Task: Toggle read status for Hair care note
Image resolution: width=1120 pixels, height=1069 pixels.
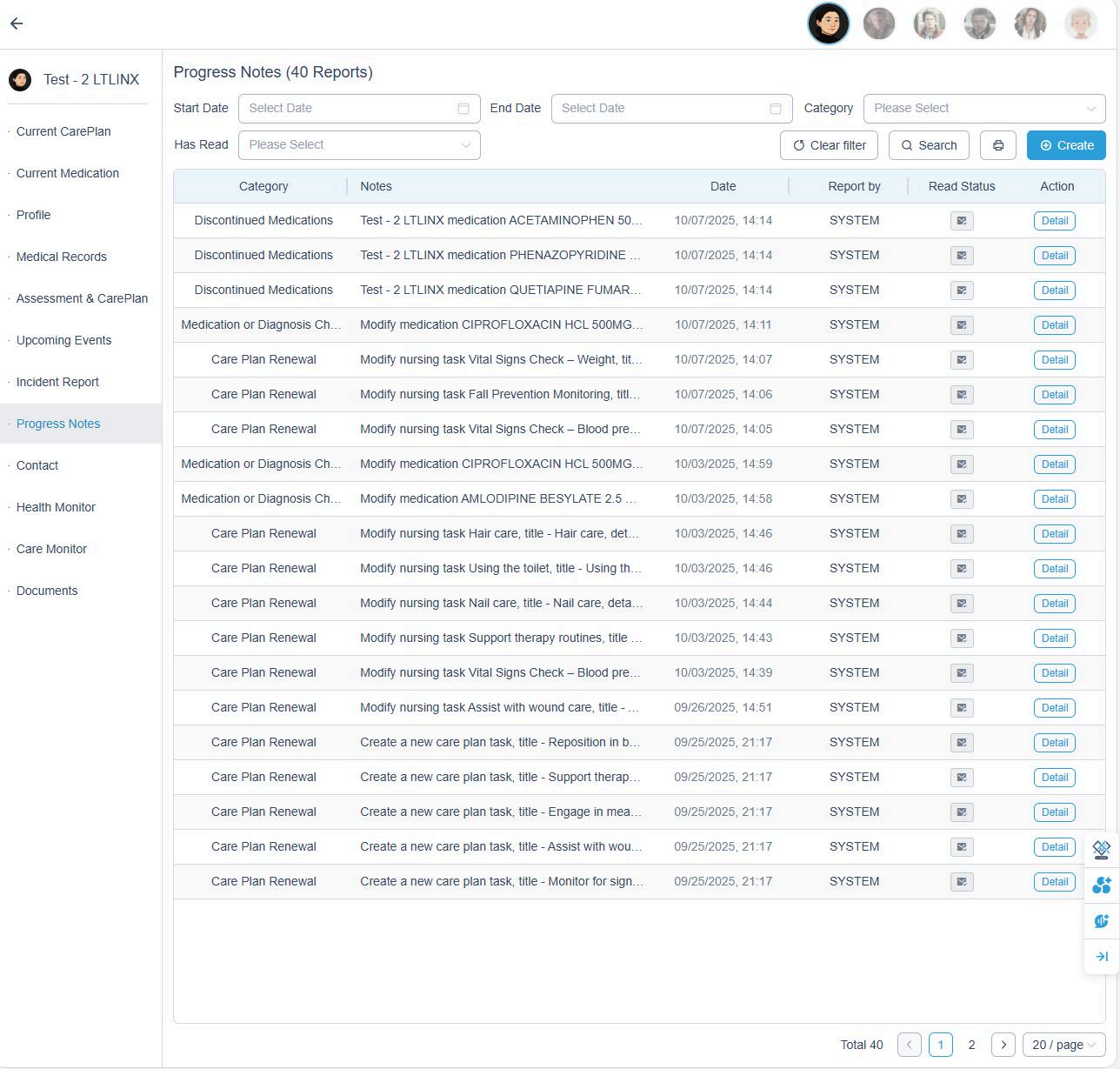Action: pyautogui.click(x=961, y=534)
